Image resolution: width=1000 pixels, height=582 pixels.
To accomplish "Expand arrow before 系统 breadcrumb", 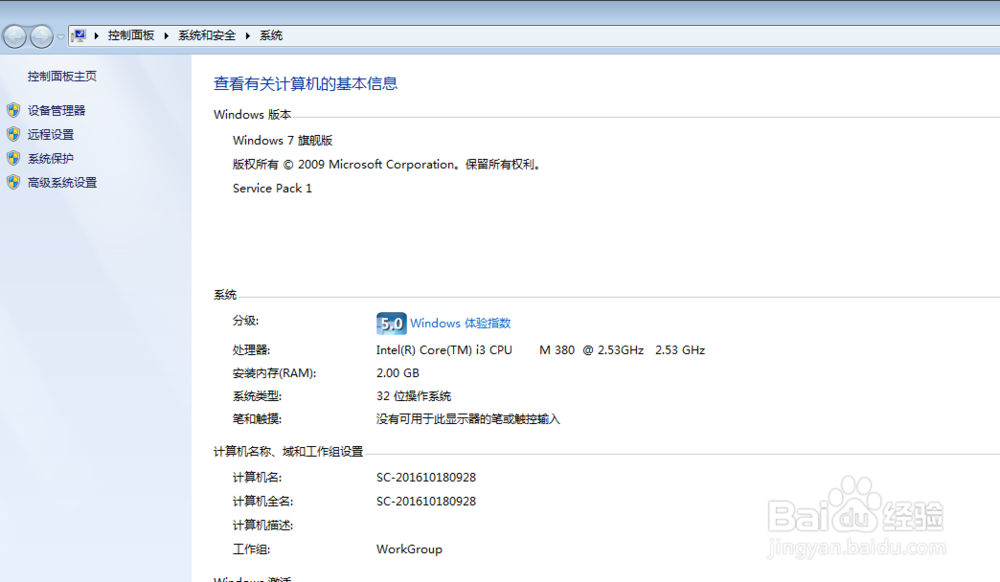I will 247,36.
